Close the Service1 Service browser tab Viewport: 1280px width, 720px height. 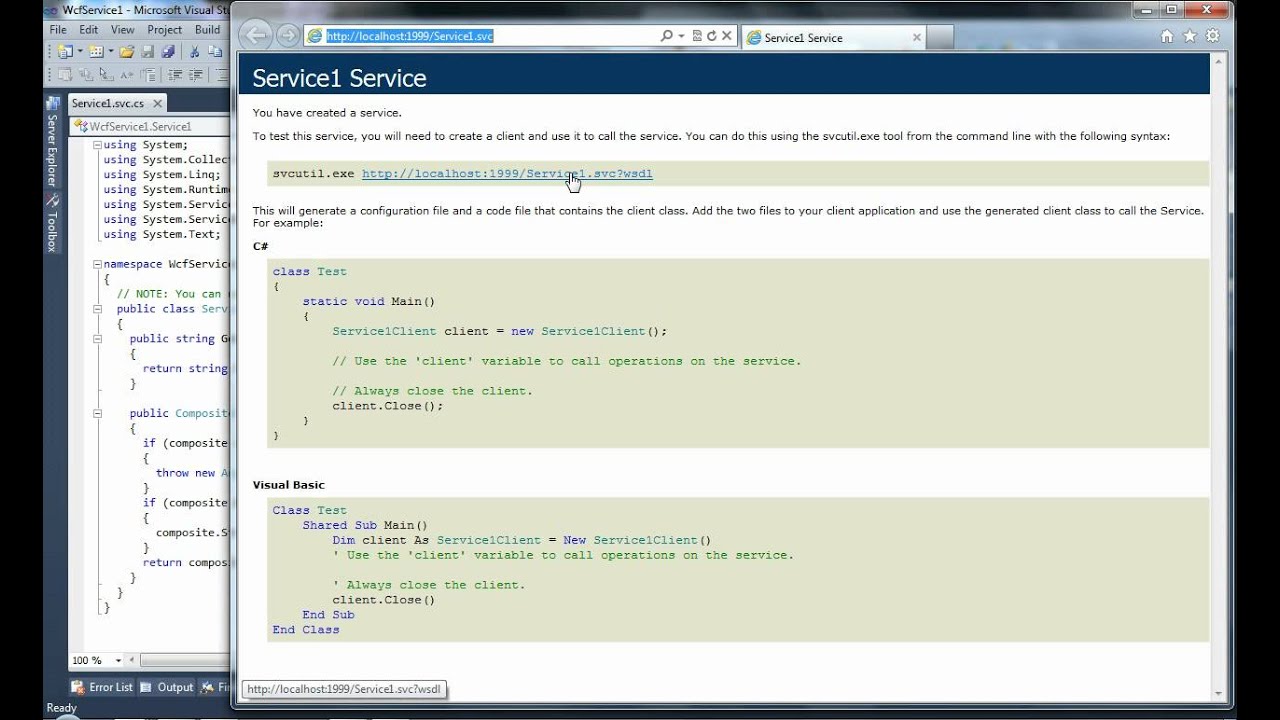click(x=916, y=37)
